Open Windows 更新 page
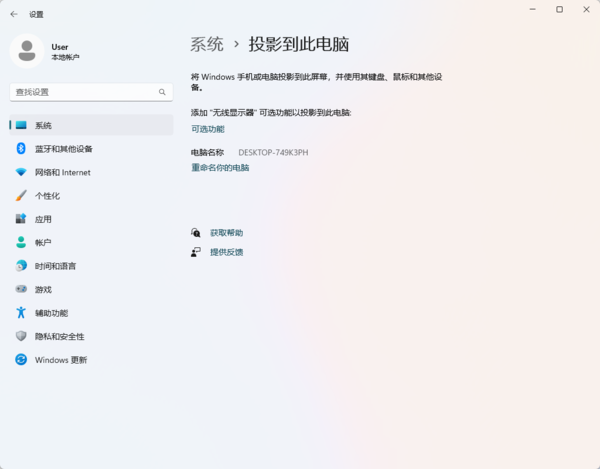 point(91,360)
